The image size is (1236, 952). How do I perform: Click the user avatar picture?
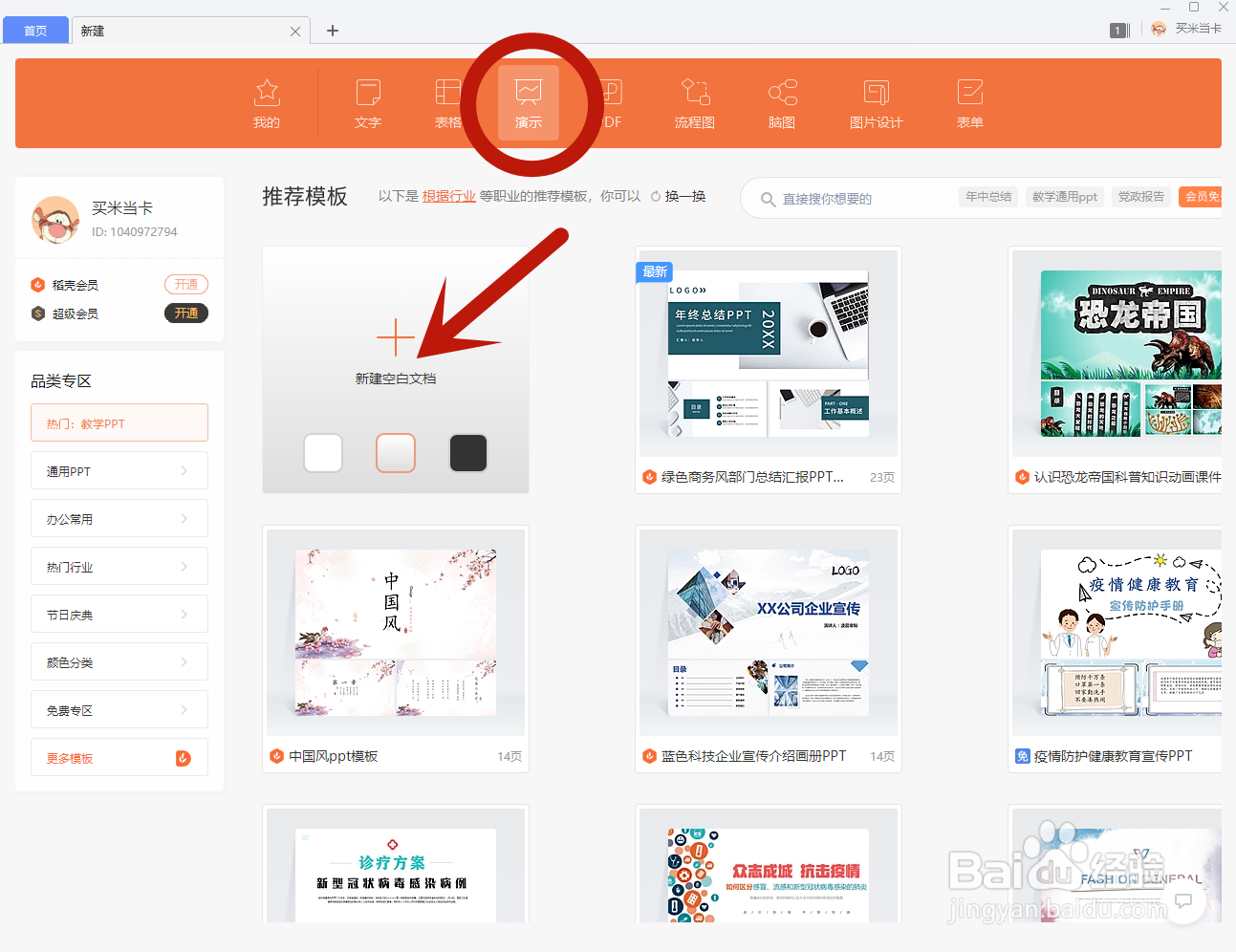click(55, 220)
